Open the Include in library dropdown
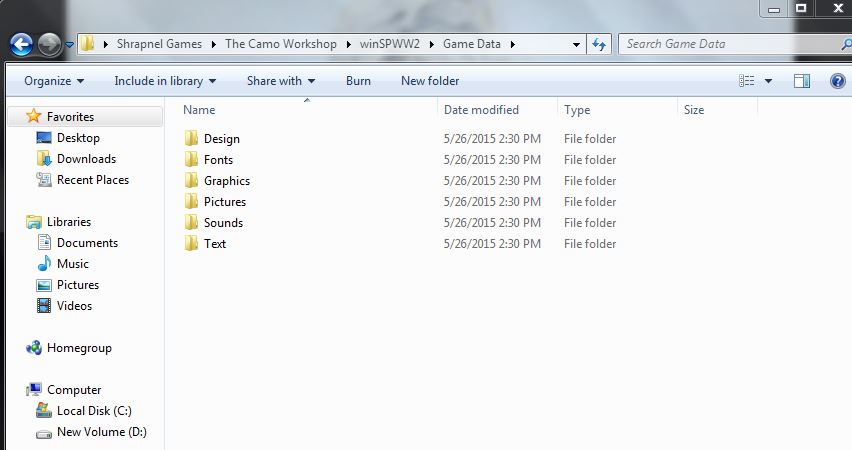Screen dimensions: 852x450 pyautogui.click(x=165, y=81)
